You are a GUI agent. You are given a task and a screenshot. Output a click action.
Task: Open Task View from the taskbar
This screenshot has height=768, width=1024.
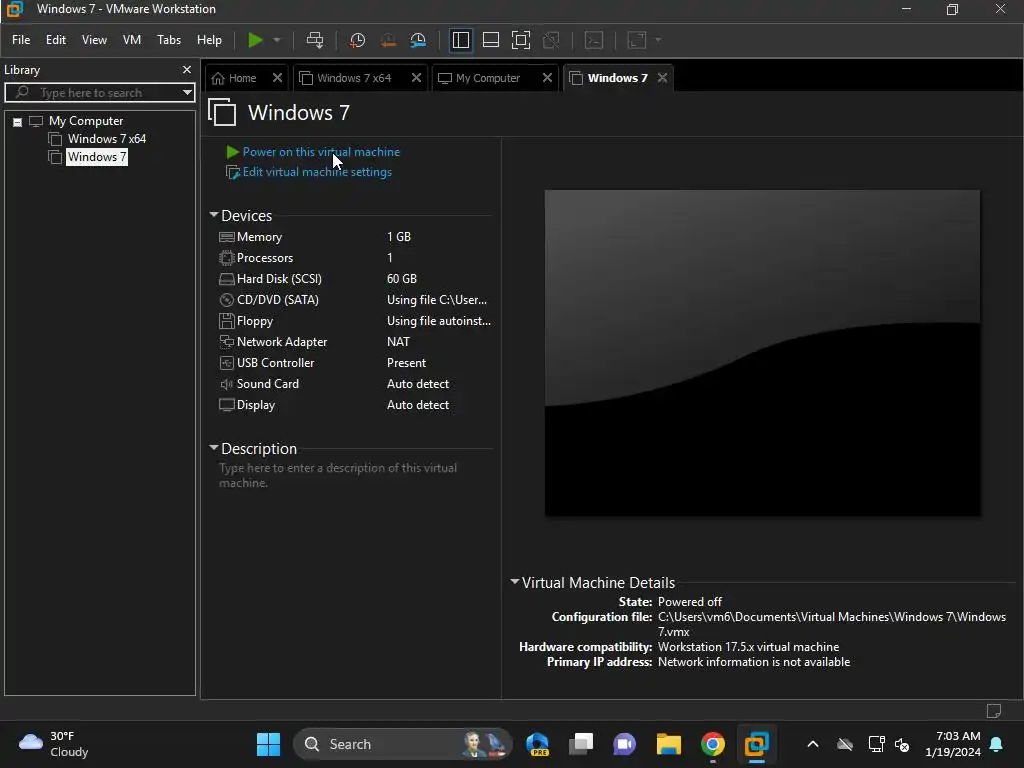point(581,744)
